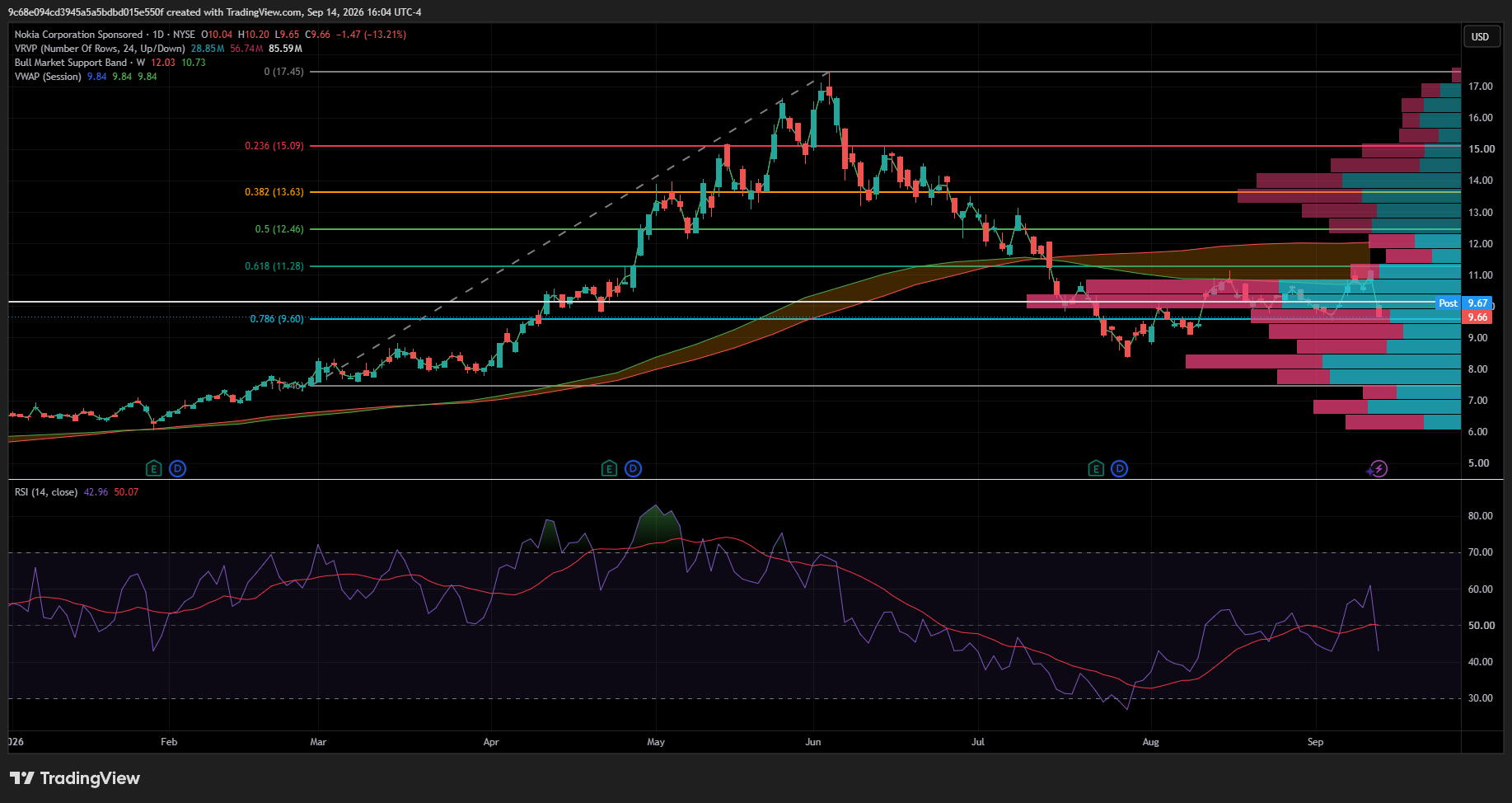Click the RSI value 42.96
Screen dimensions: 1512x803
(x=96, y=492)
